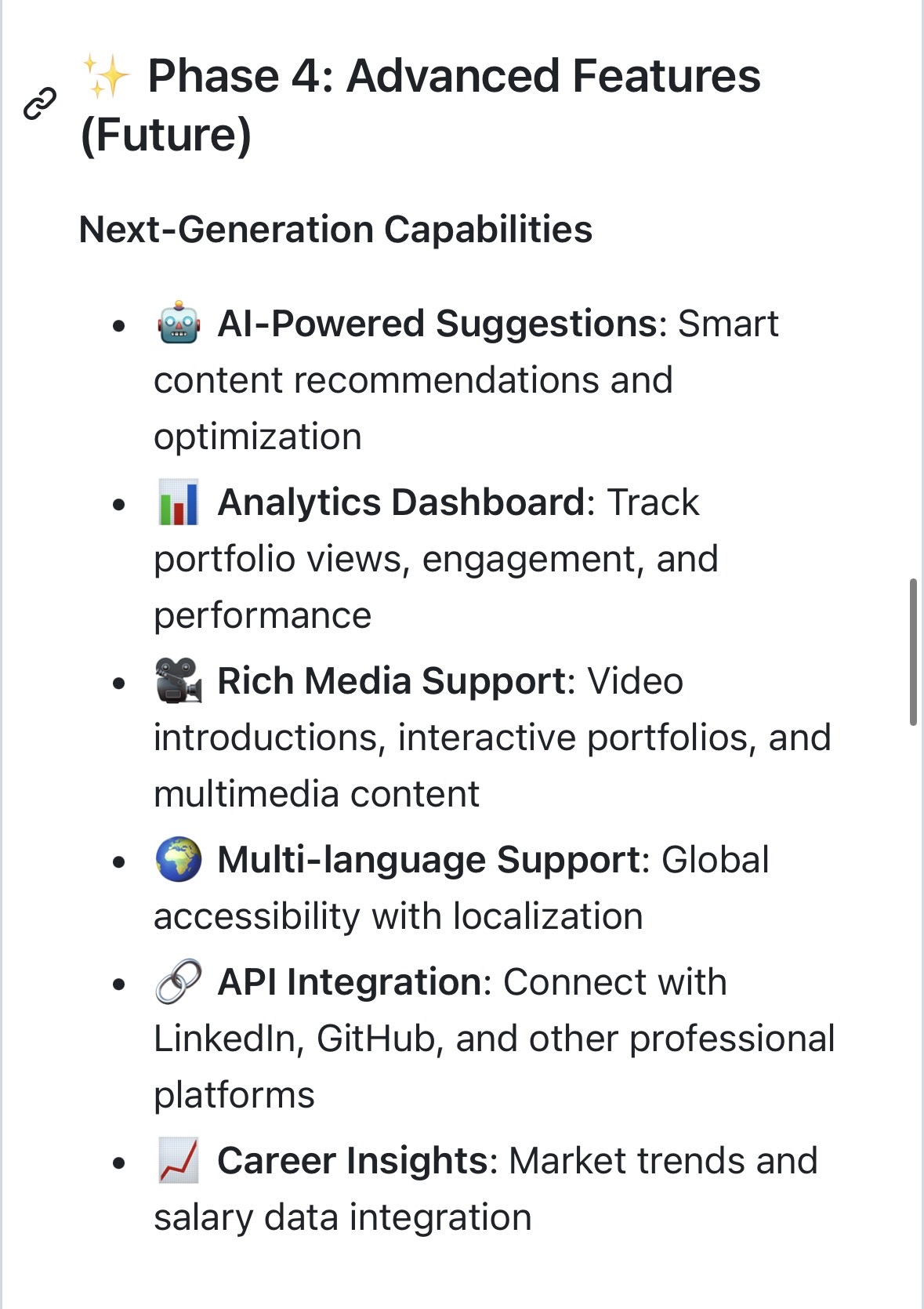Click the heading anchor link icon
Image resolution: width=924 pixels, height=1309 pixels.
(40, 103)
